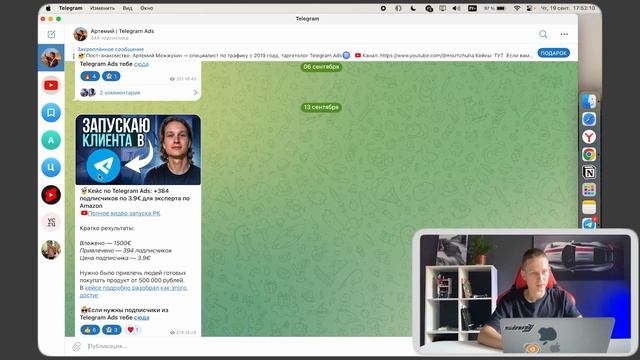This screenshot has width=640, height=360.
Task: Open '2 комментария' on the upper post
Action: click(x=120, y=93)
